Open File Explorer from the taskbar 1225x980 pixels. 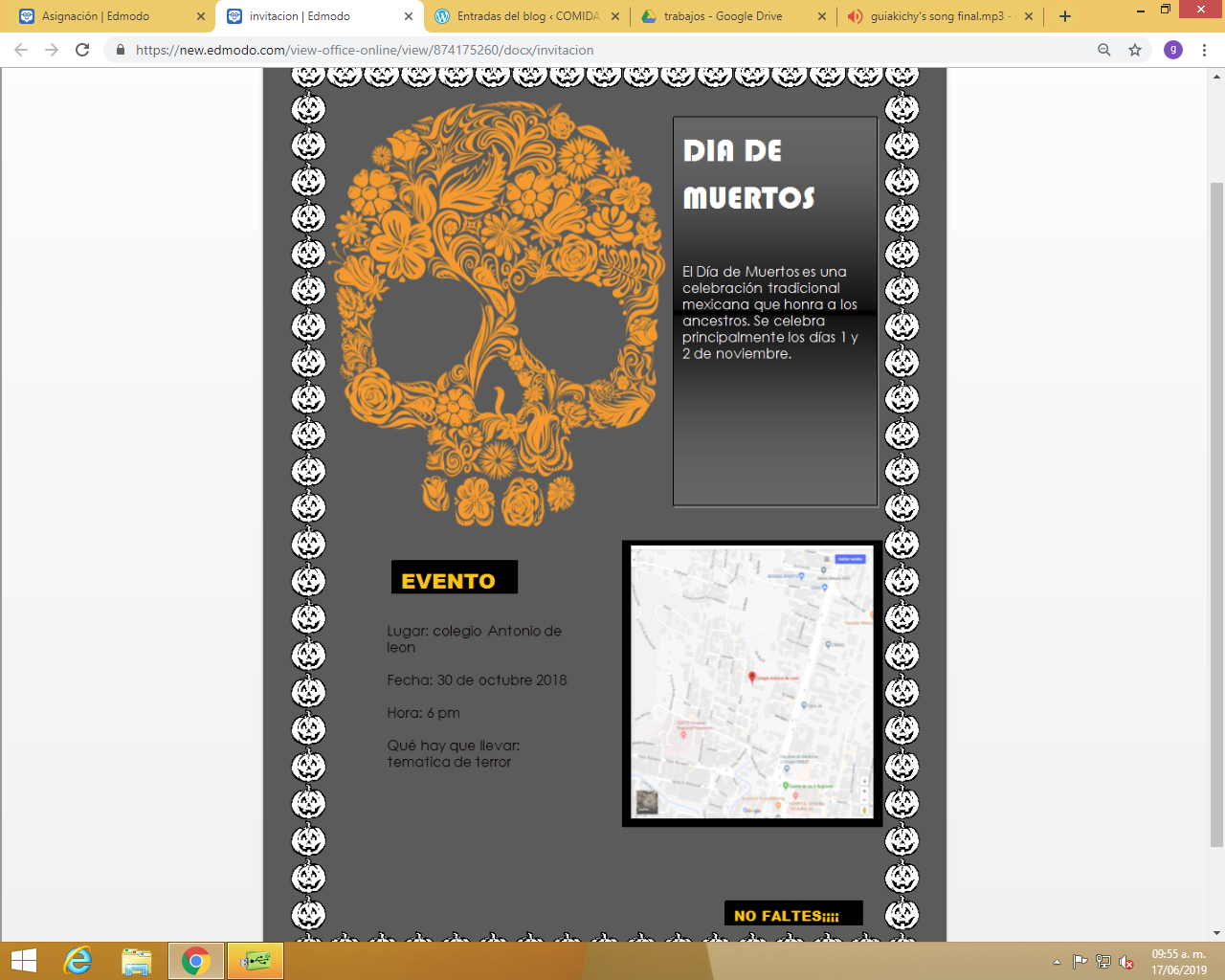(x=137, y=961)
